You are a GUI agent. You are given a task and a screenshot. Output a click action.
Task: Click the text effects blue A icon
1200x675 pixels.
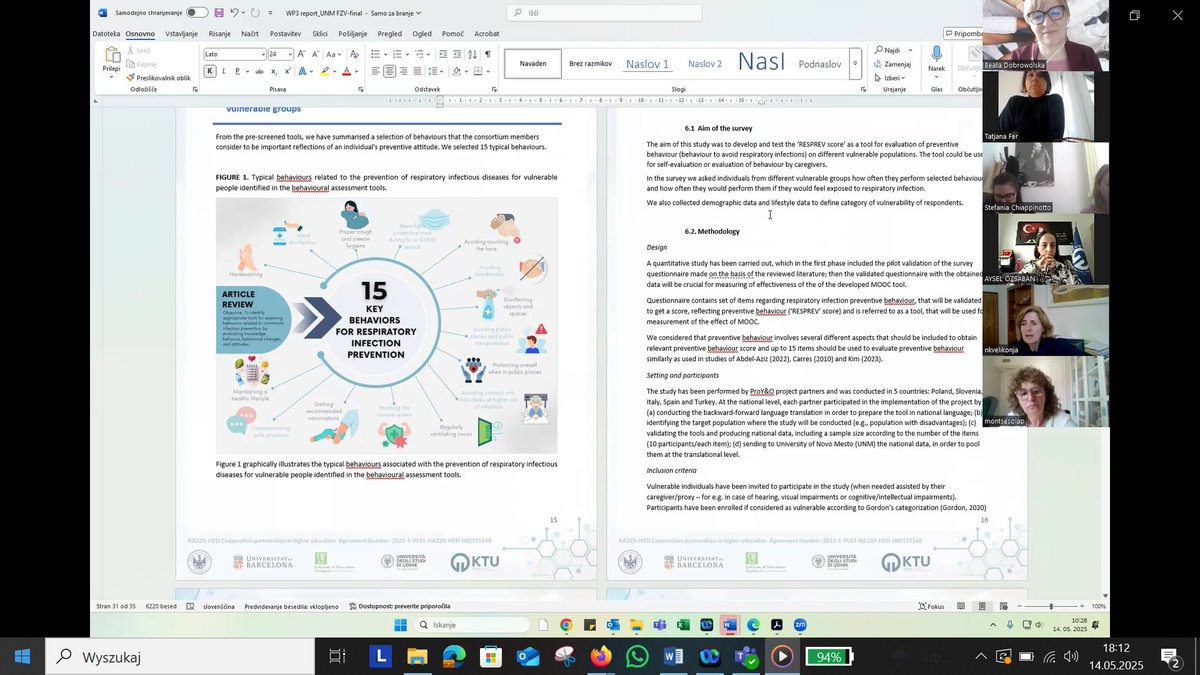(301, 71)
